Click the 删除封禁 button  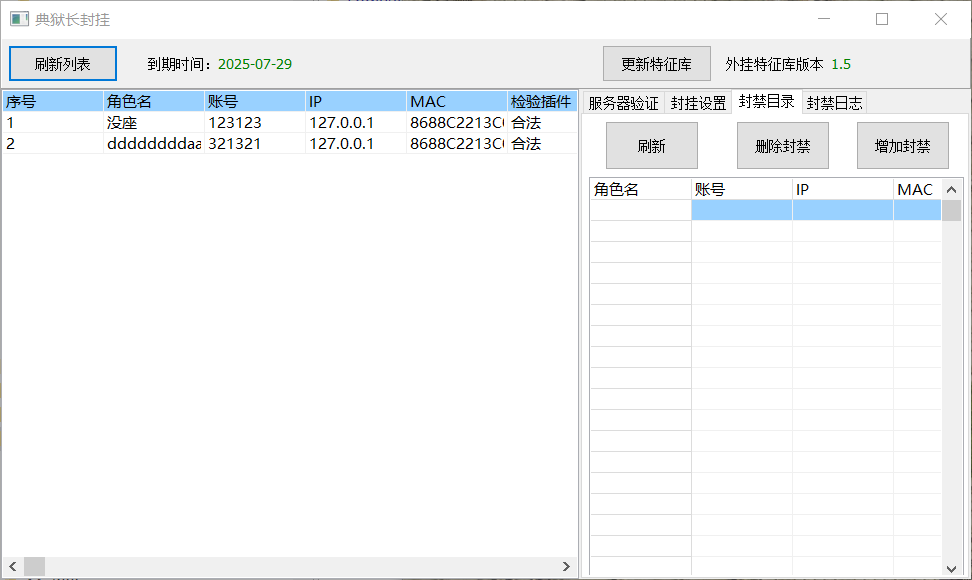click(782, 146)
